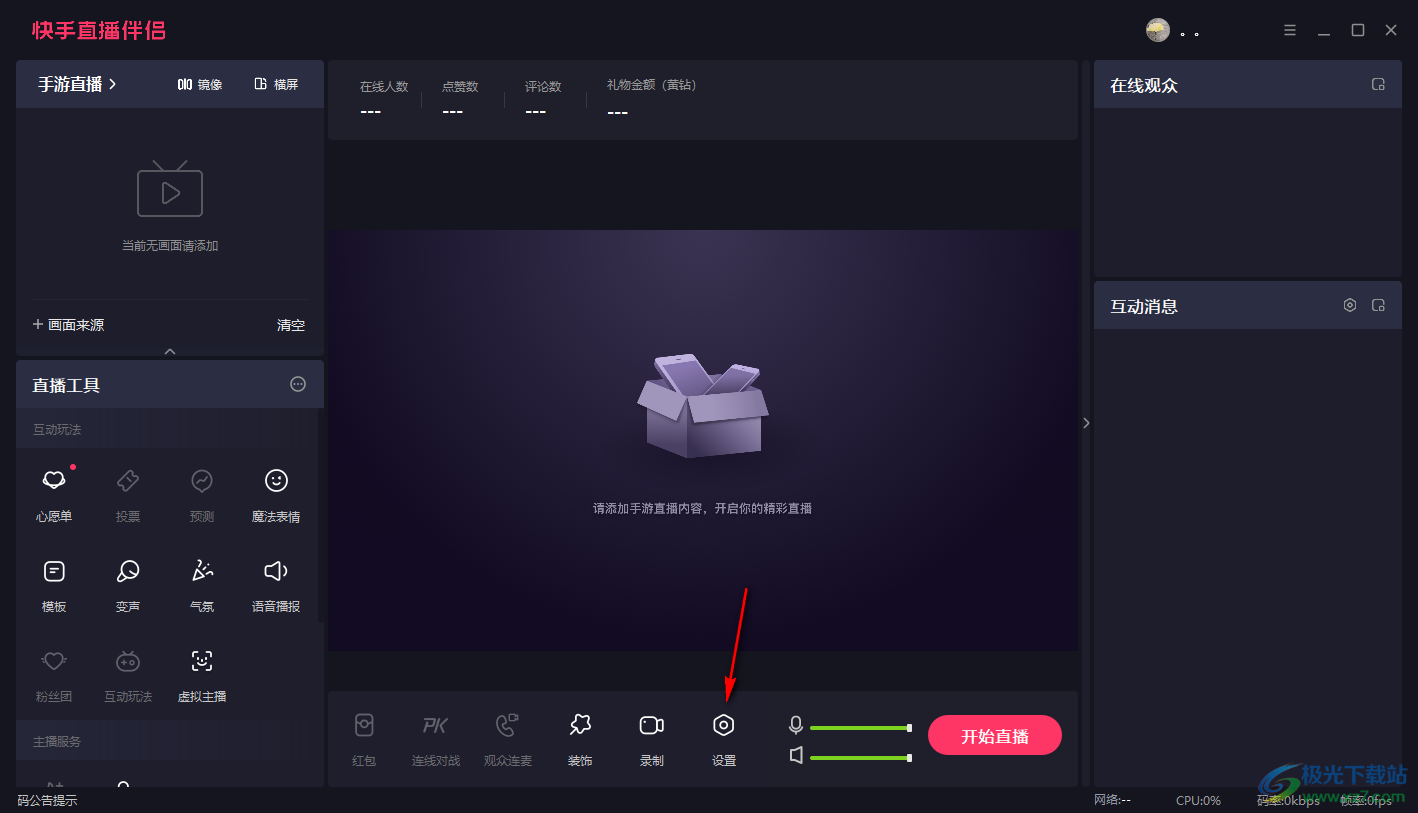Expand the 手游直播 mode selector
The height and width of the screenshot is (813, 1418).
coord(77,84)
